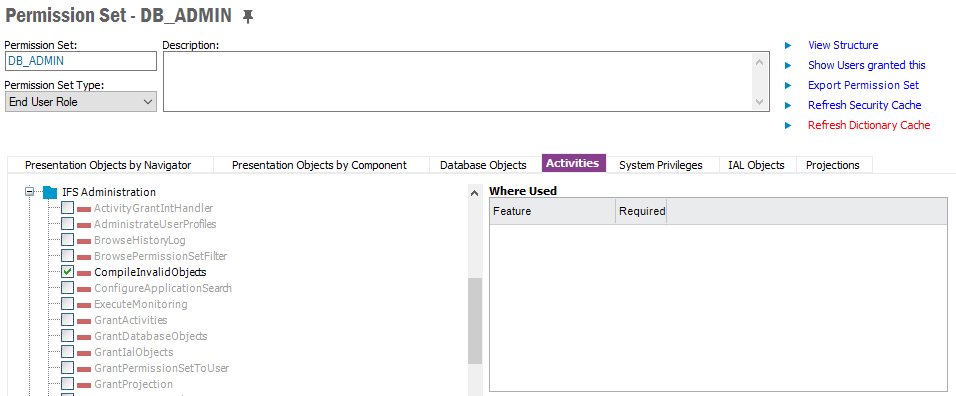Switch to the Database Objects tab
The height and width of the screenshot is (396, 956).
click(483, 165)
